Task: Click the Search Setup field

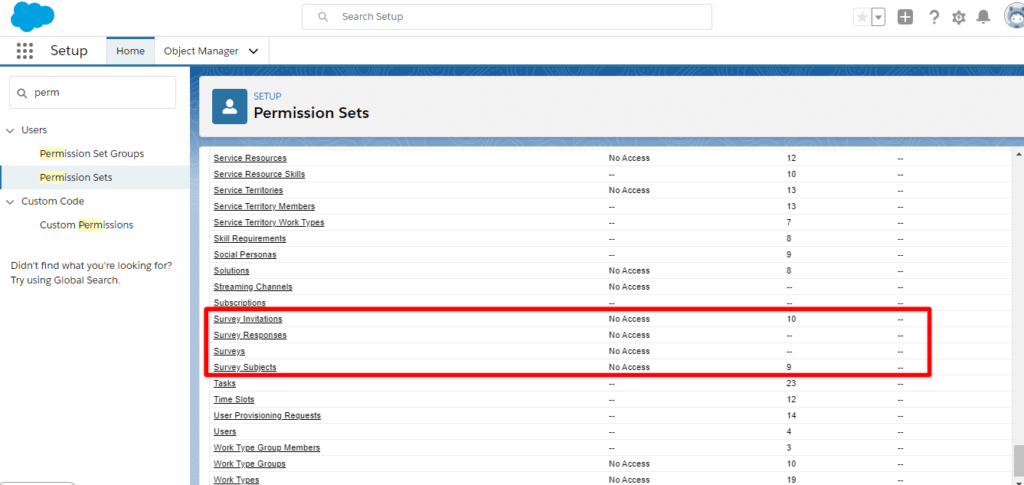Action: (507, 17)
